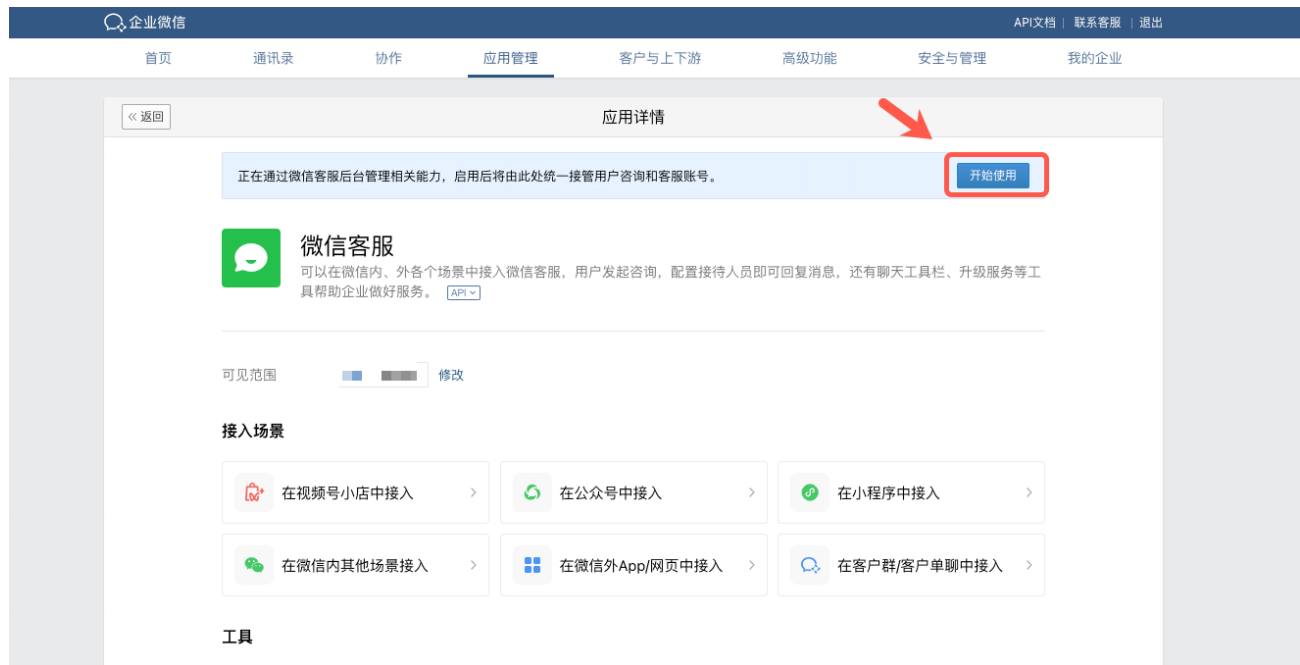The width and height of the screenshot is (1300, 665).
Task: Click the 接入场景 section heading
Action: pos(253,431)
